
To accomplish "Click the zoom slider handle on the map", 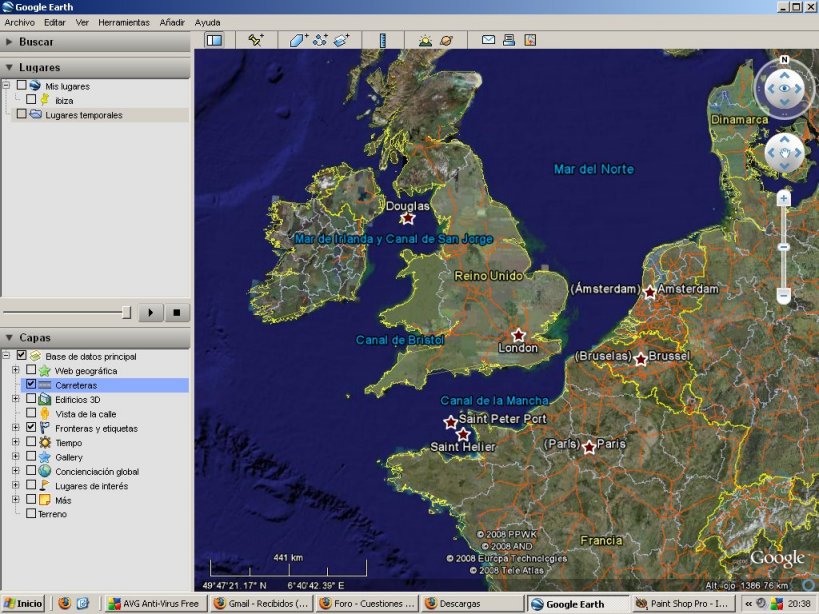I will coord(783,247).
